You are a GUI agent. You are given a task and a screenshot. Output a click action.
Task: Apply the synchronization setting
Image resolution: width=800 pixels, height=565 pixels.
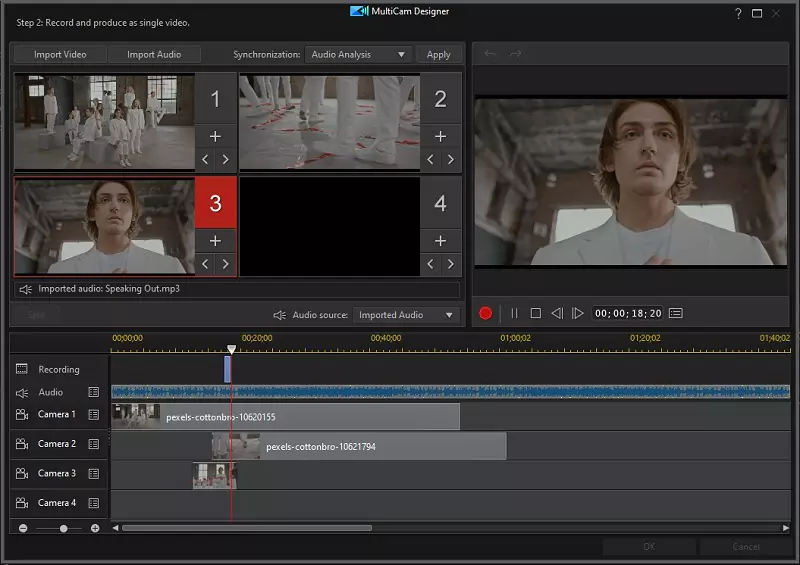pos(438,55)
